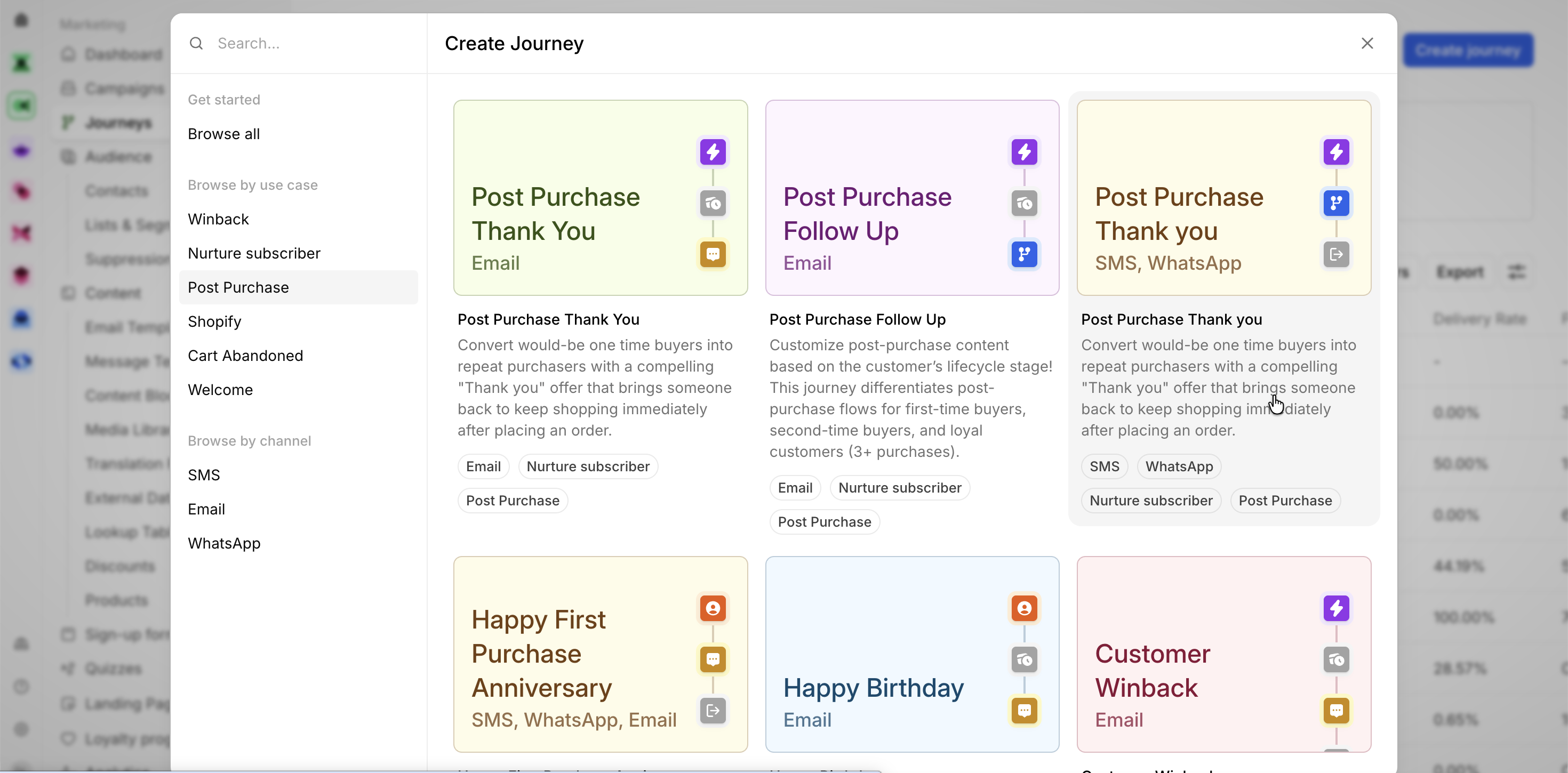Viewport: 1568px width, 773px height.
Task: Open Cart Abandoned use case category
Action: (245, 356)
